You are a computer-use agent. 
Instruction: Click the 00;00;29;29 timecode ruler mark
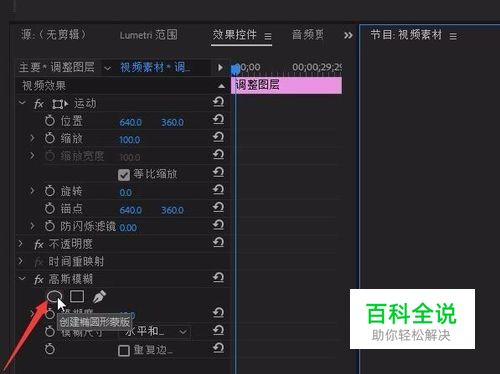click(317, 67)
